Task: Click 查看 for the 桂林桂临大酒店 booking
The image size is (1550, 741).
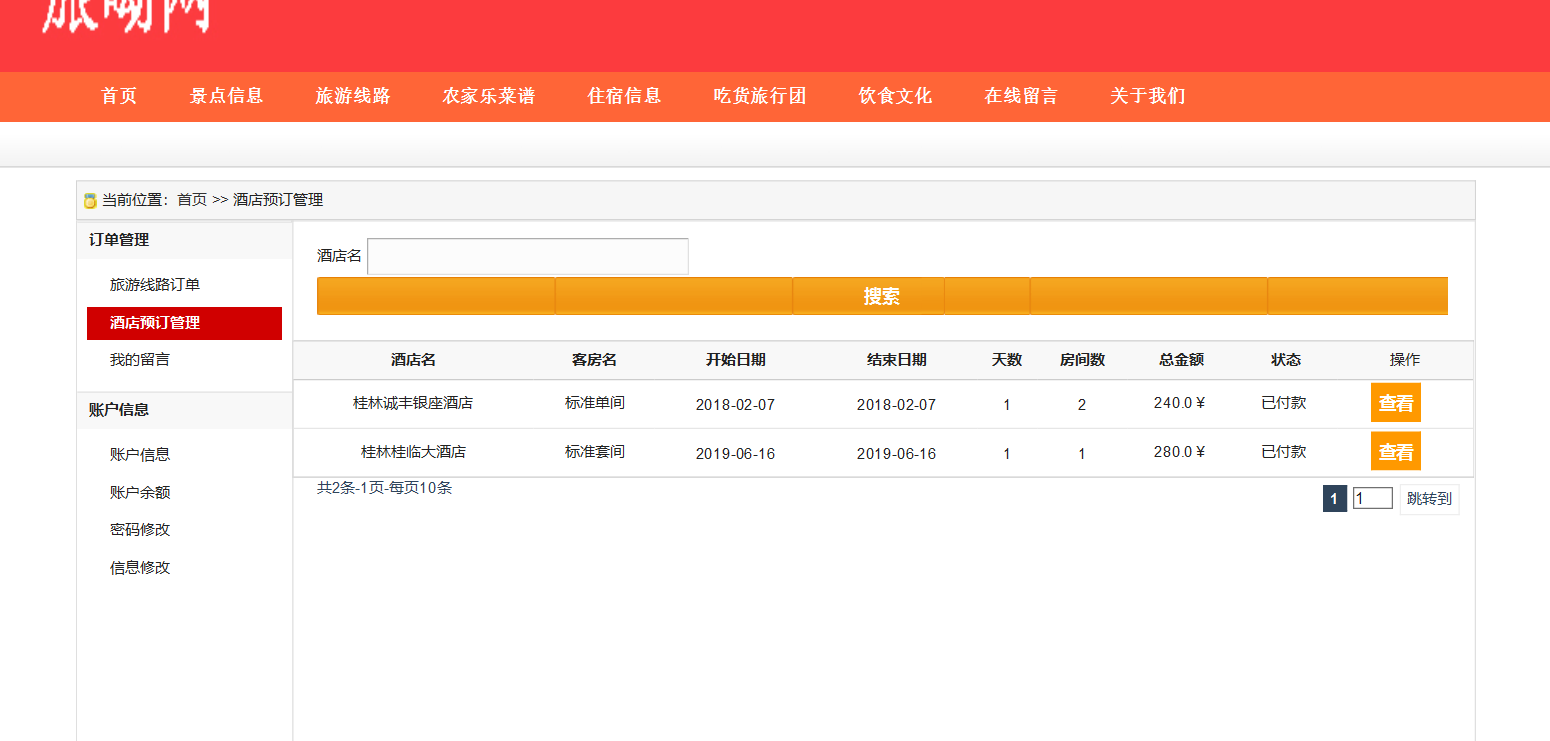Action: tap(1395, 452)
